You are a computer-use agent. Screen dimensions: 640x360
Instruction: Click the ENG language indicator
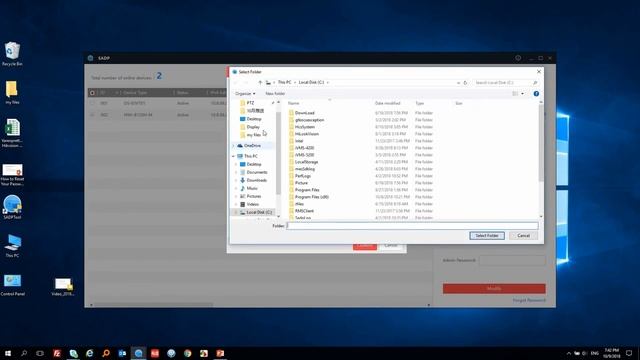coord(595,353)
